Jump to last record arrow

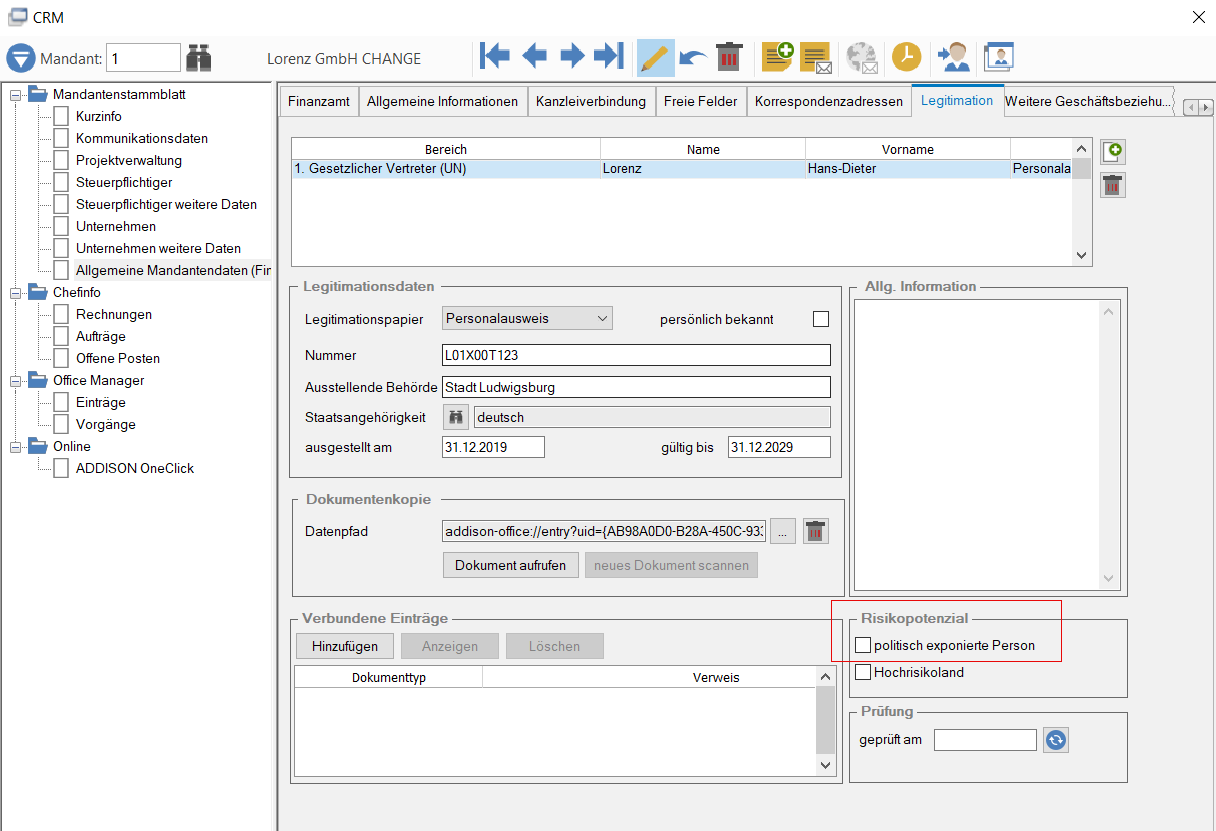click(609, 56)
